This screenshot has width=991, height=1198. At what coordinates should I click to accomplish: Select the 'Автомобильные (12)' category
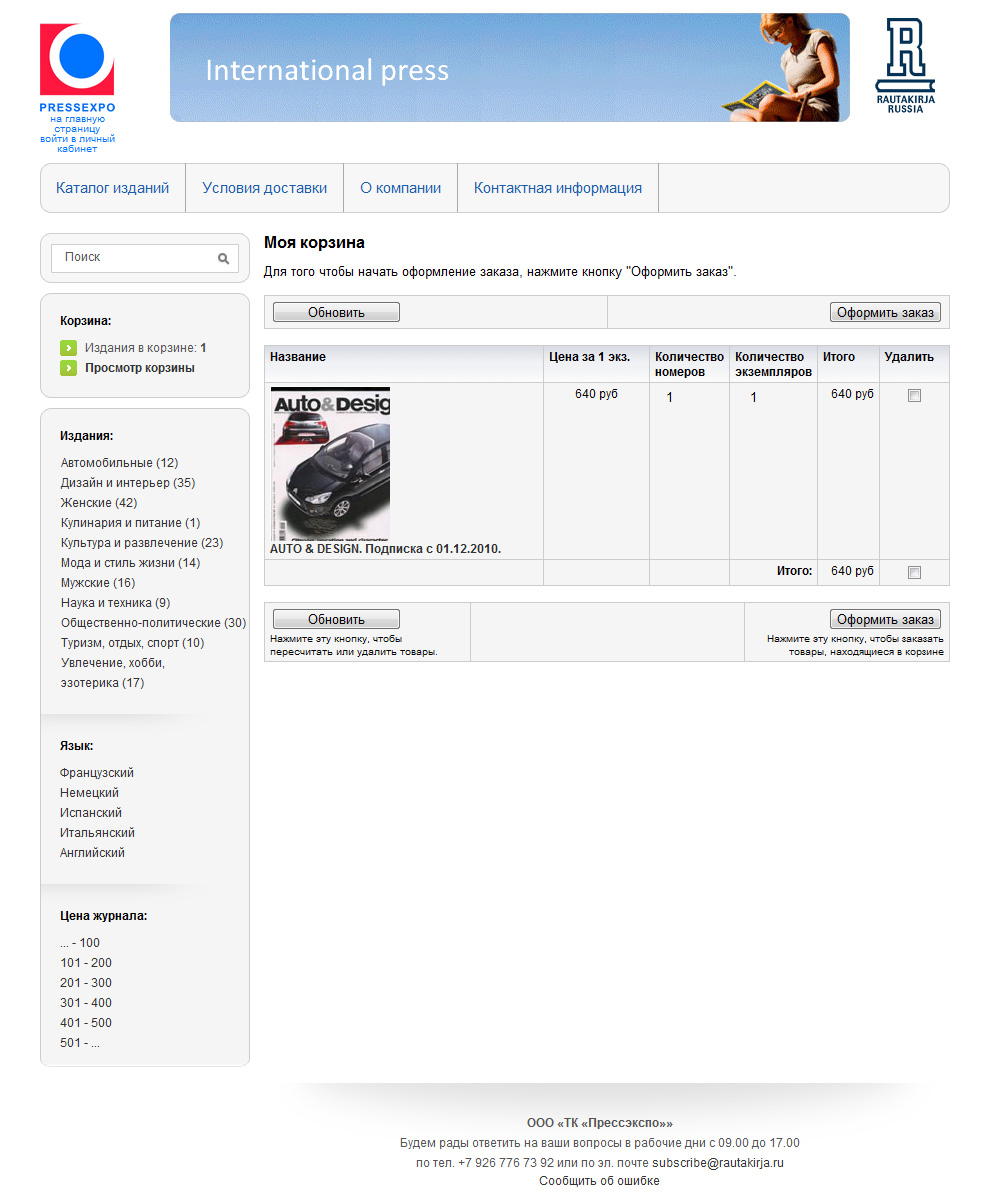coord(119,463)
